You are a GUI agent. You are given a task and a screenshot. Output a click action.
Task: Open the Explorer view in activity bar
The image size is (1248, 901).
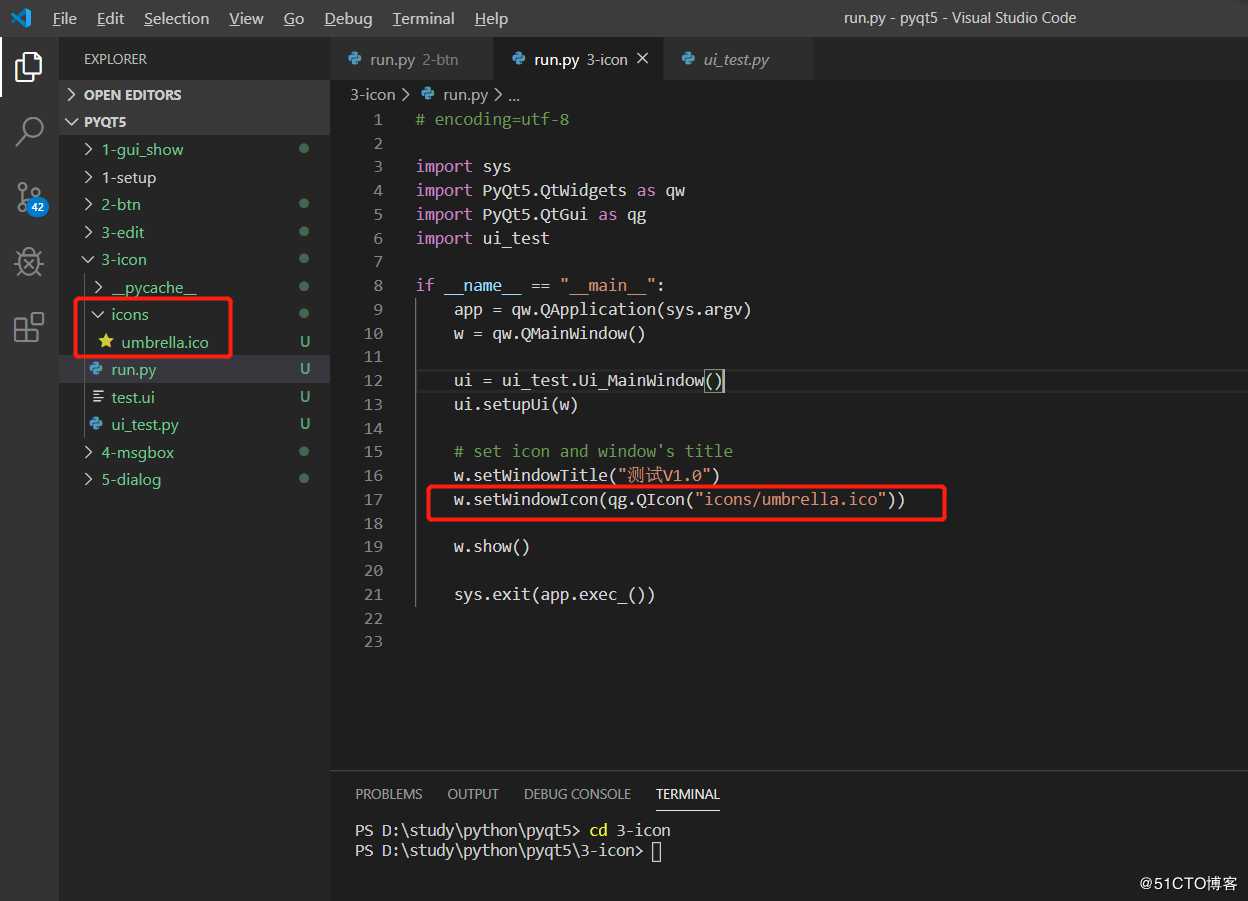(x=29, y=68)
